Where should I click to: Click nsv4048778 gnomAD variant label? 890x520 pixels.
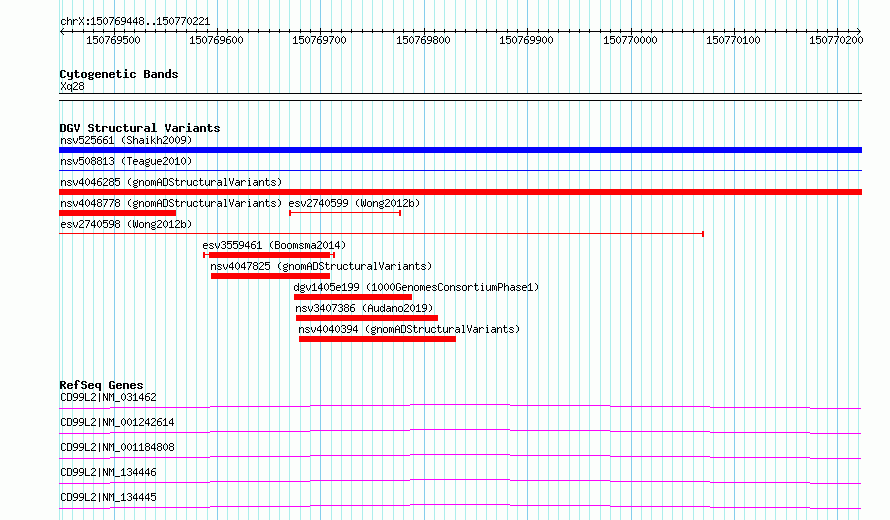point(171,203)
